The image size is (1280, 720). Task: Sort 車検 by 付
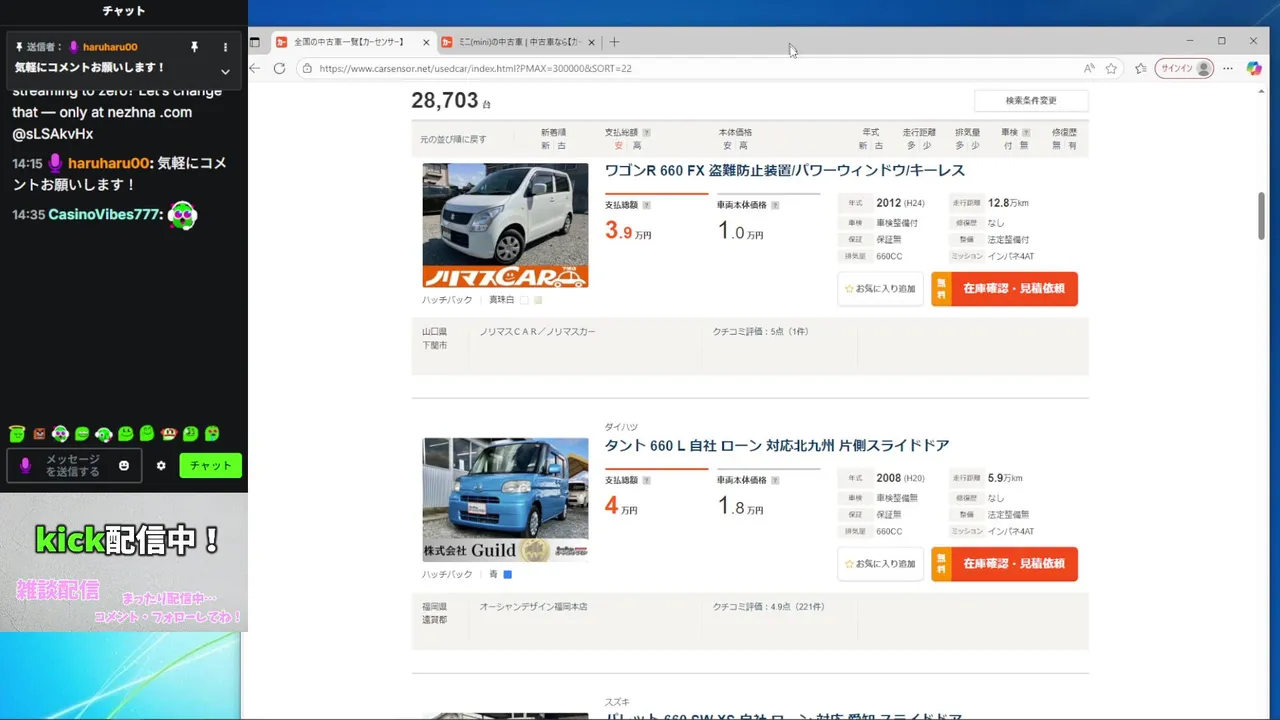1007,146
